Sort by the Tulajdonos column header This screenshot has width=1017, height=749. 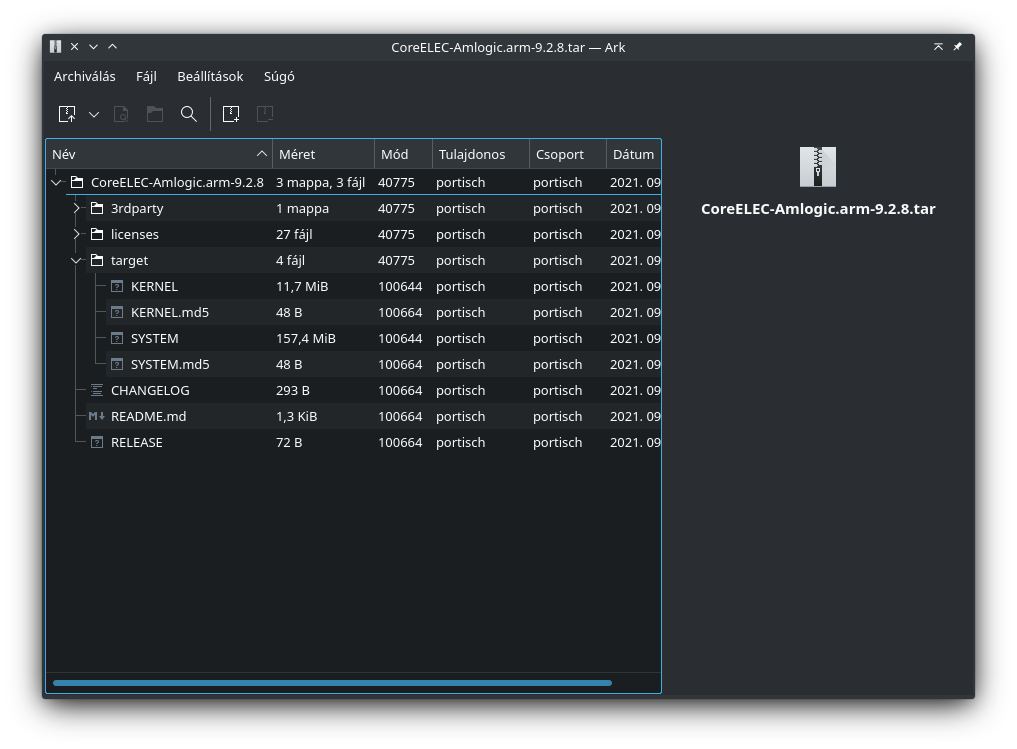click(x=481, y=154)
